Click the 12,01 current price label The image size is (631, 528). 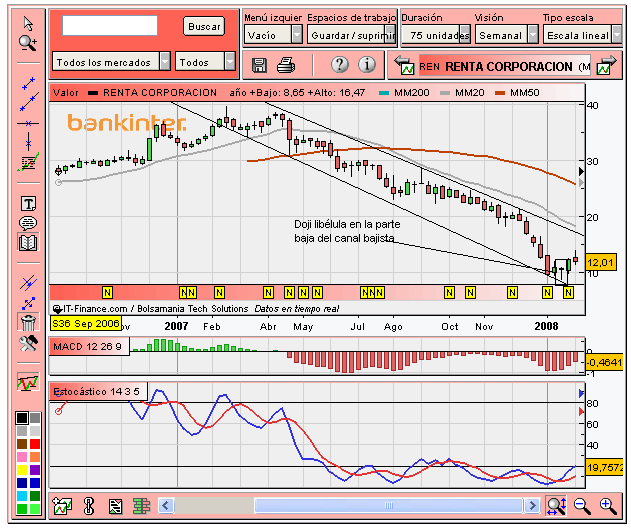point(601,263)
